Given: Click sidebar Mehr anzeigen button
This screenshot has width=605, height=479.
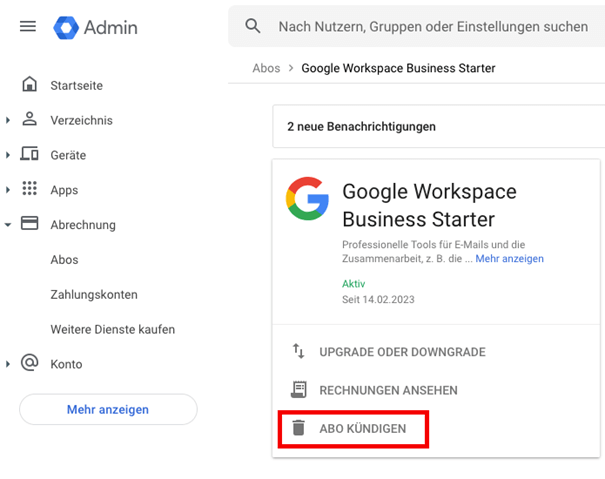Looking at the screenshot, I should 108,409.
